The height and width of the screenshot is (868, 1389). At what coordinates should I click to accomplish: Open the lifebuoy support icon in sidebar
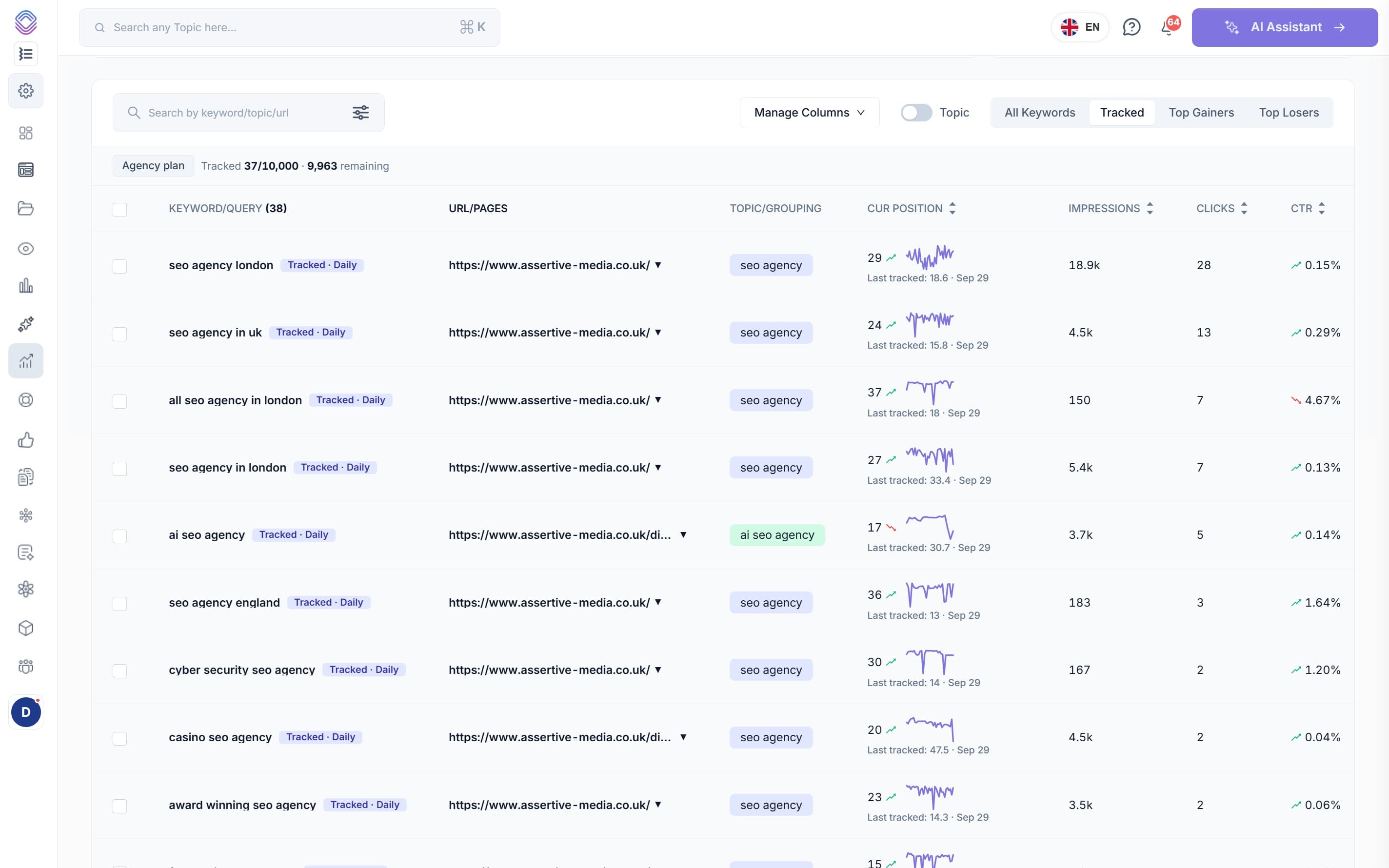coord(26,400)
